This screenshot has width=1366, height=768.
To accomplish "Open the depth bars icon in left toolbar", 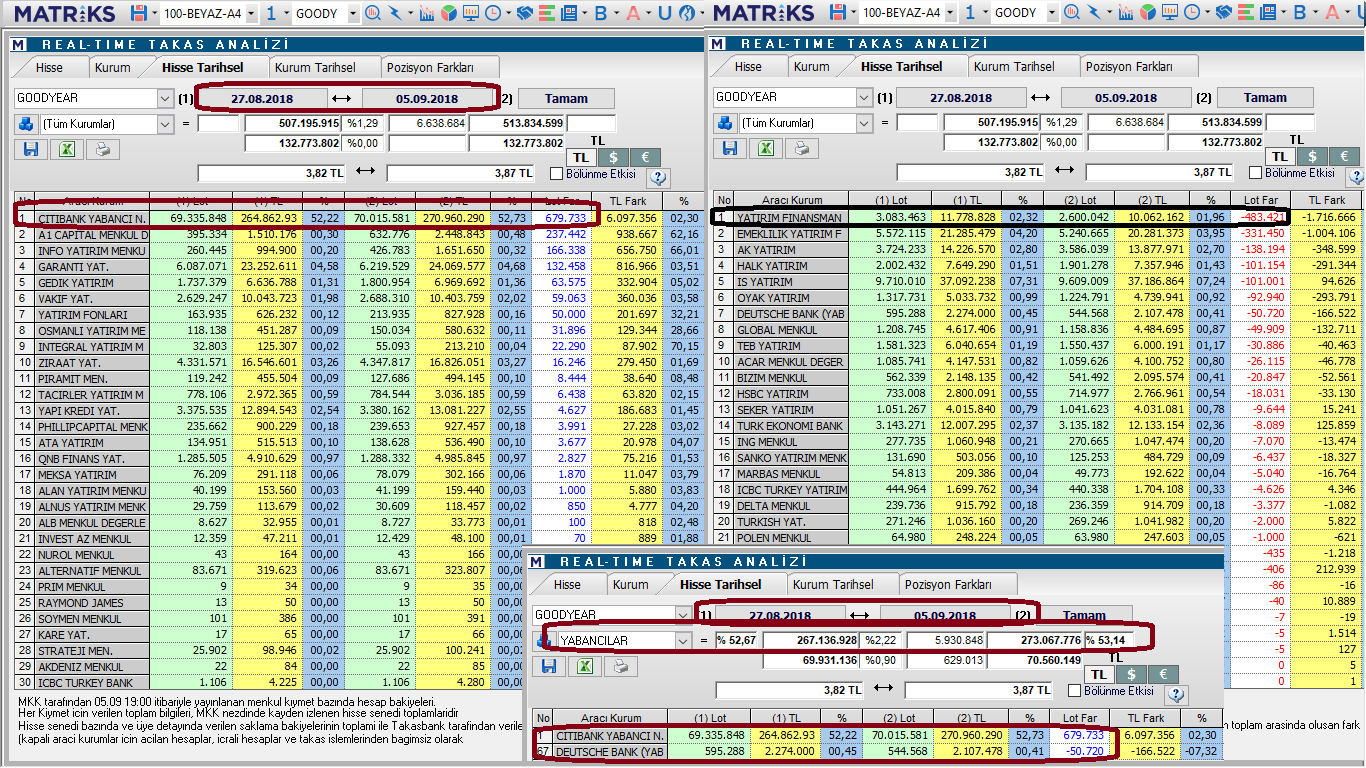I will (x=546, y=13).
